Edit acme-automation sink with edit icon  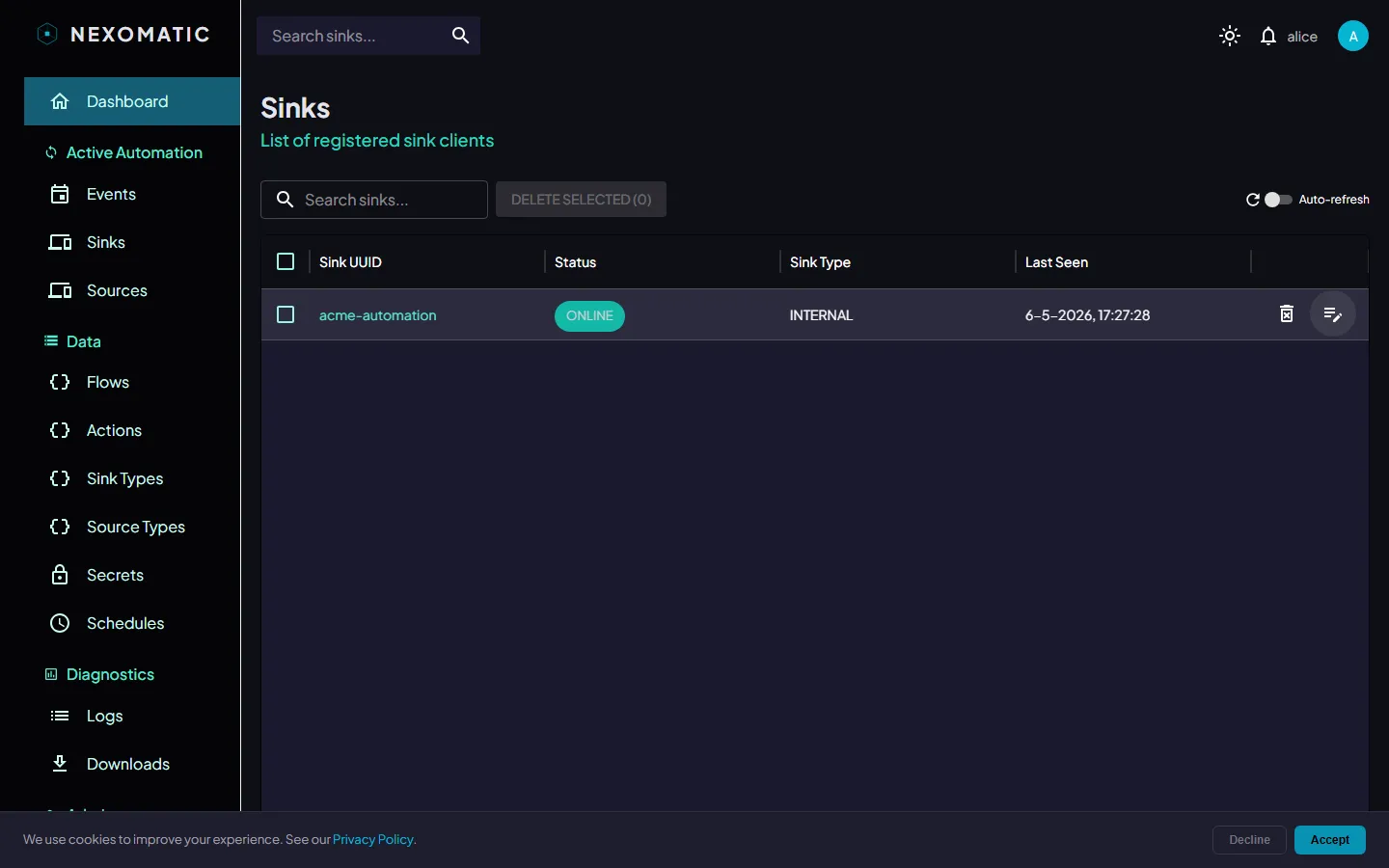(1333, 314)
